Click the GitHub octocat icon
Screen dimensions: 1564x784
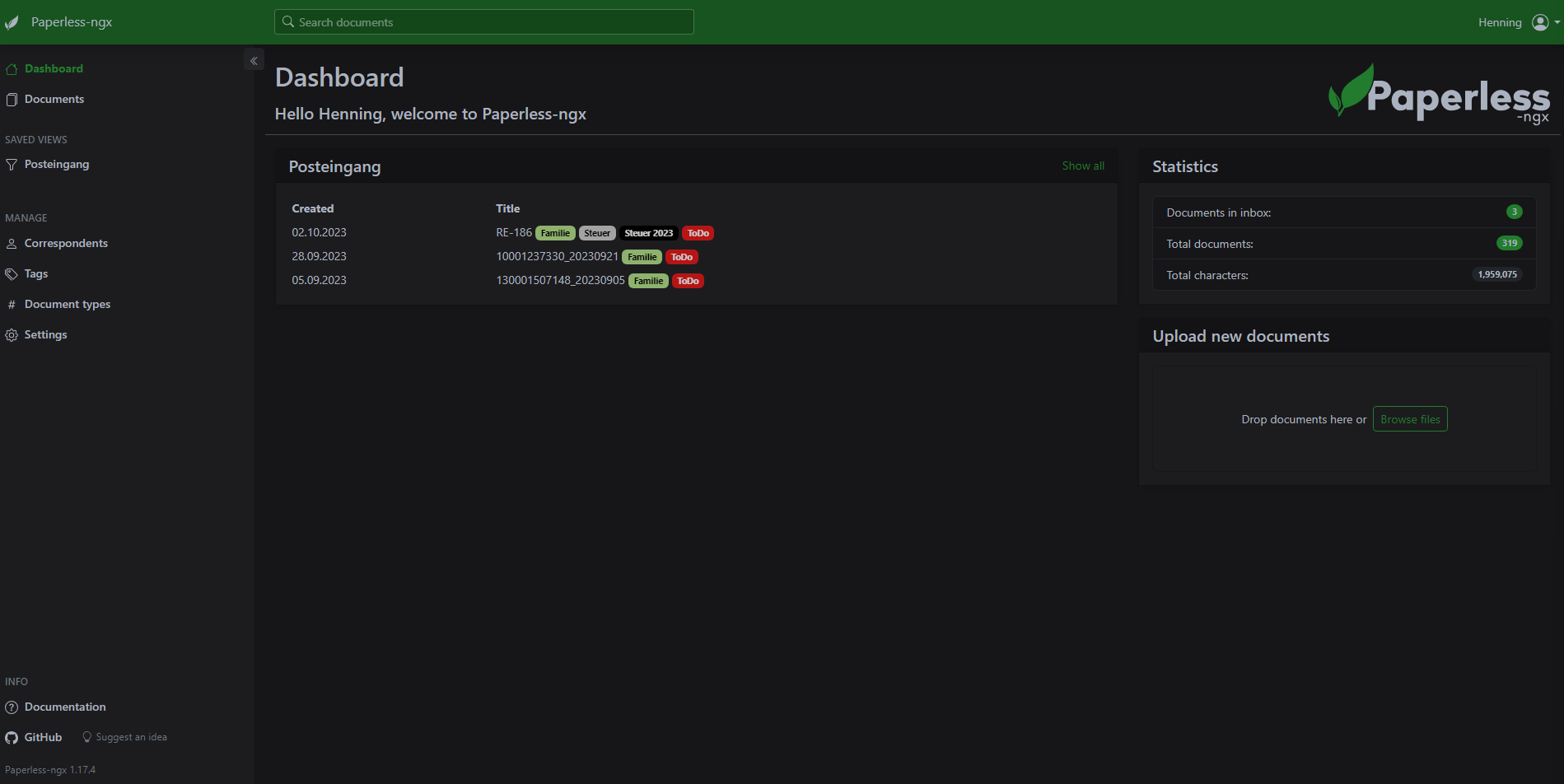tap(12, 738)
